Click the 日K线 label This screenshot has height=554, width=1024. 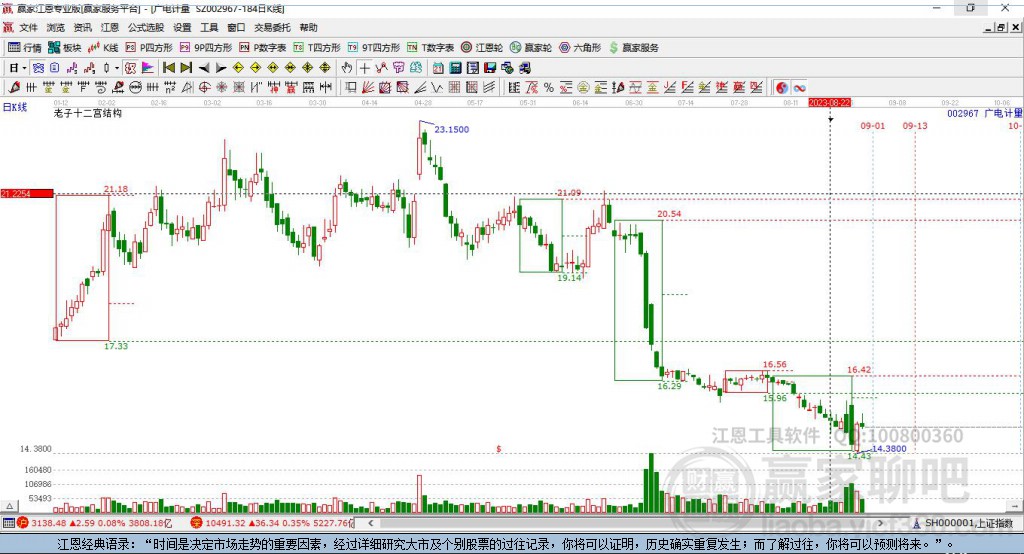(x=14, y=107)
